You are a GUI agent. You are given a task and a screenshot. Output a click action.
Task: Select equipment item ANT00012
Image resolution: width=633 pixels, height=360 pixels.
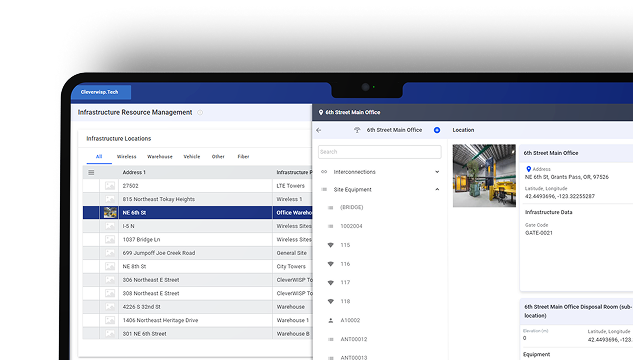coord(354,339)
